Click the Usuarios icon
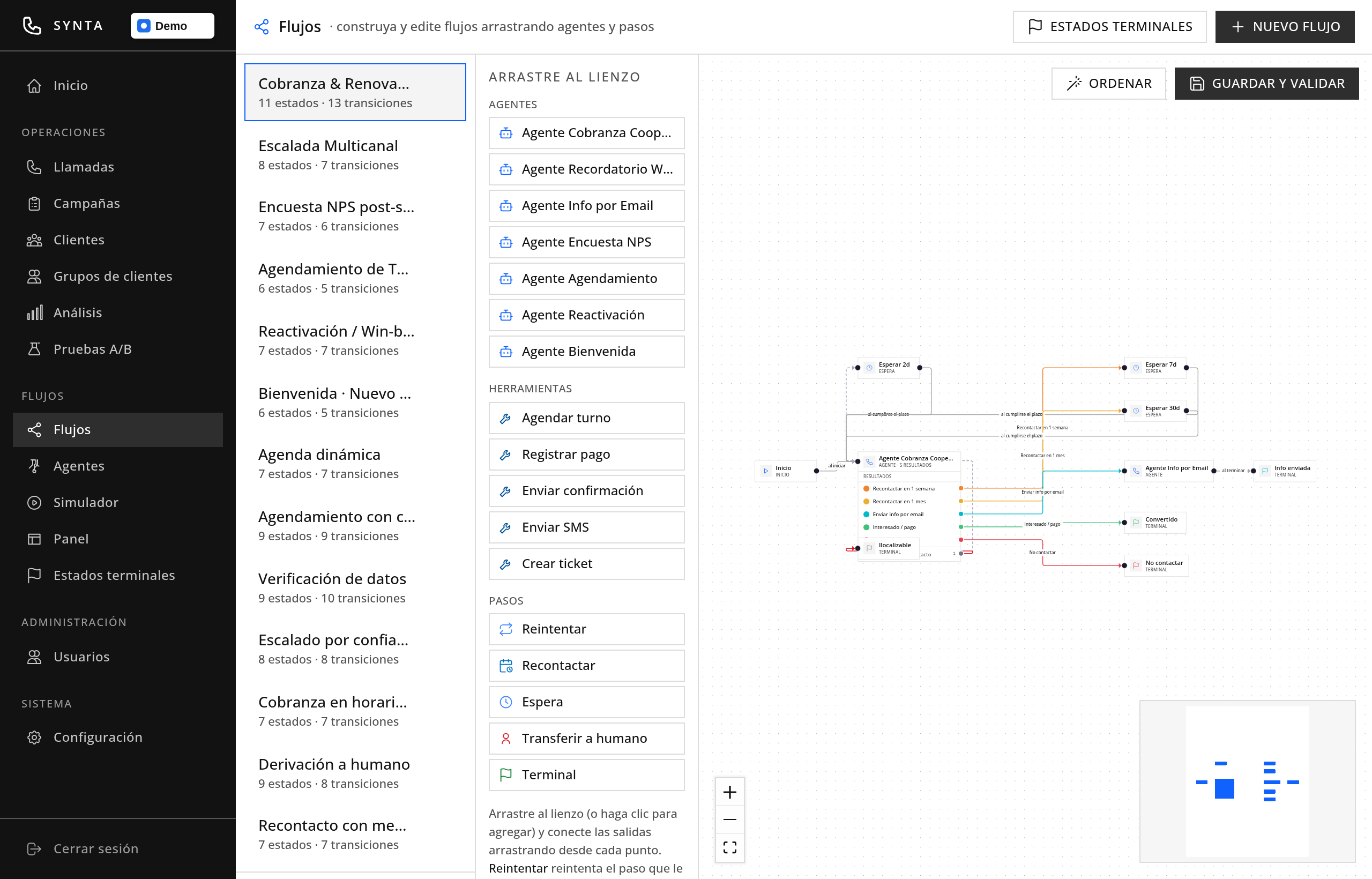The height and width of the screenshot is (879, 1372). point(34,657)
